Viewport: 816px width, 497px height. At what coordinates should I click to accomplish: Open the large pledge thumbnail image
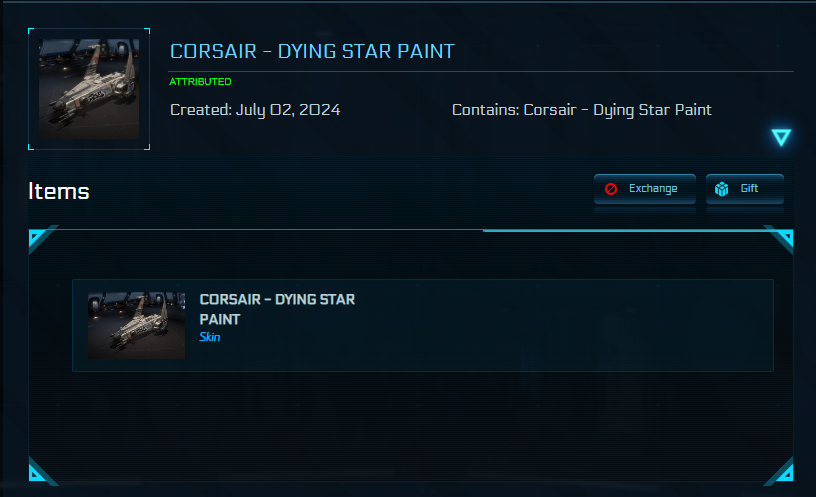point(89,89)
